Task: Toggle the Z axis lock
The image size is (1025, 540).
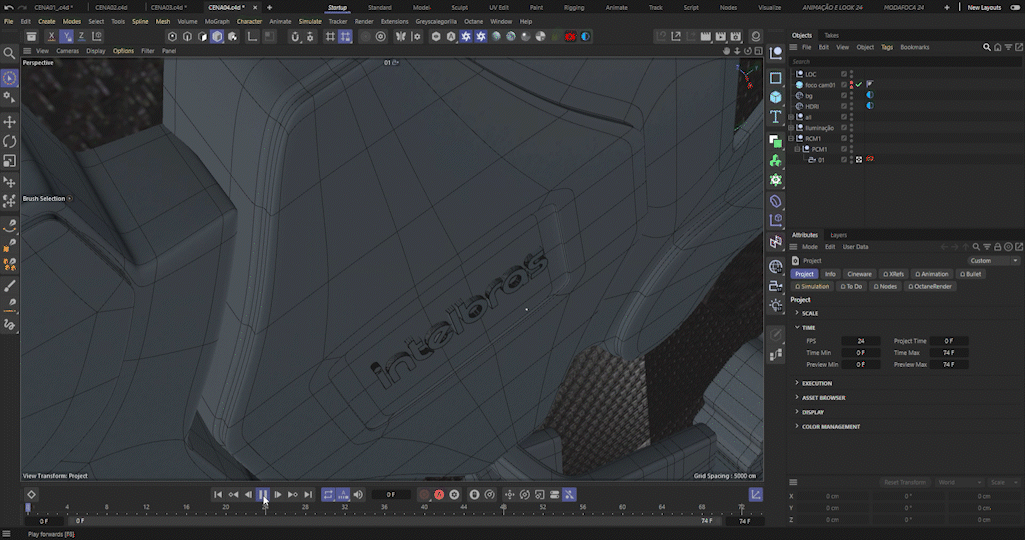Action: coord(81,37)
